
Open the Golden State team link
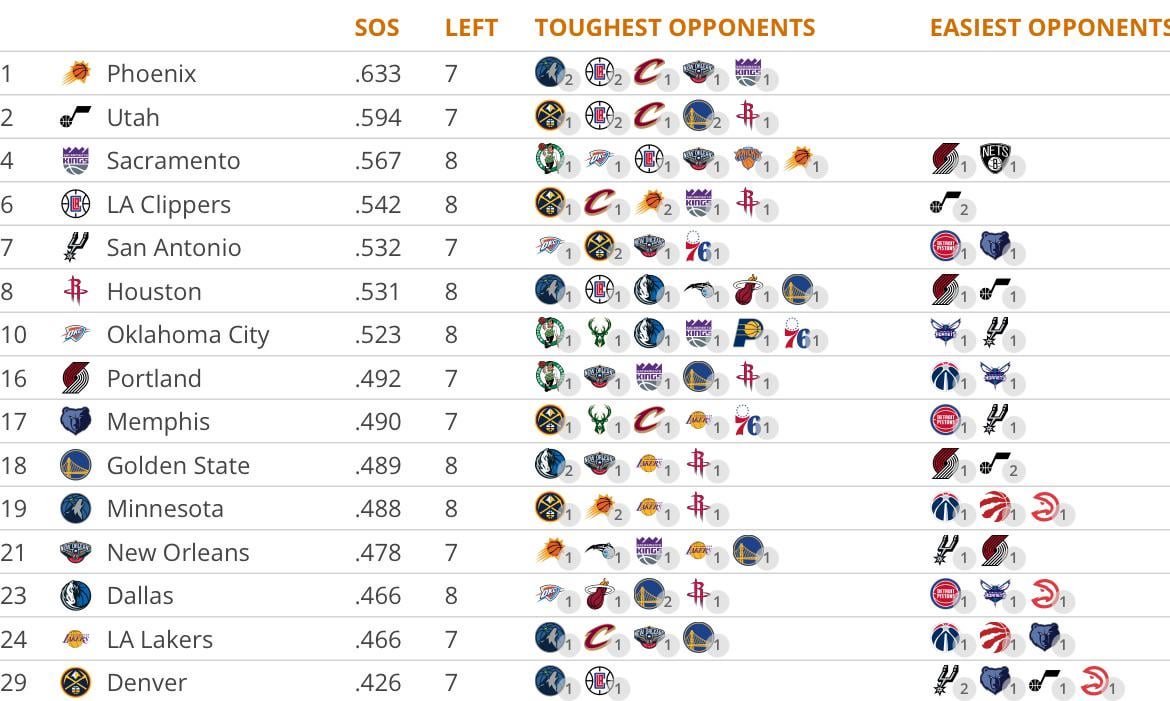click(178, 466)
